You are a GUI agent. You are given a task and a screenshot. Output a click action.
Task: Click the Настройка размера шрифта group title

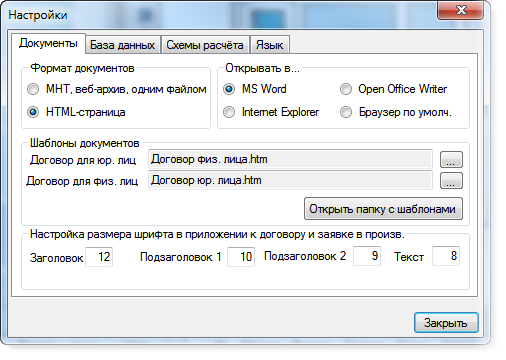pos(217,234)
